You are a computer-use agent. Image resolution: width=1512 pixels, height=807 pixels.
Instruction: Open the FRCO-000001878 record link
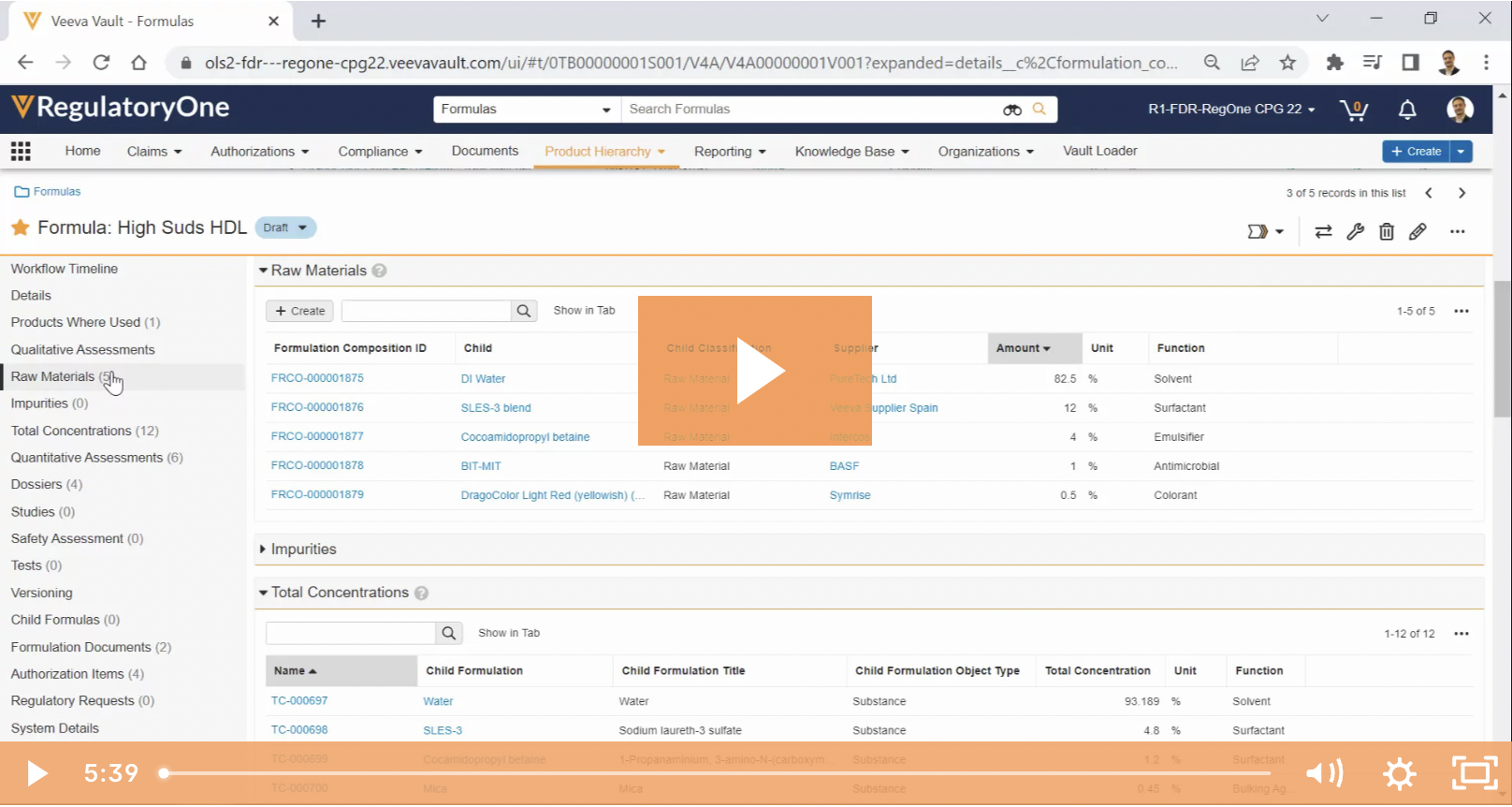(317, 465)
